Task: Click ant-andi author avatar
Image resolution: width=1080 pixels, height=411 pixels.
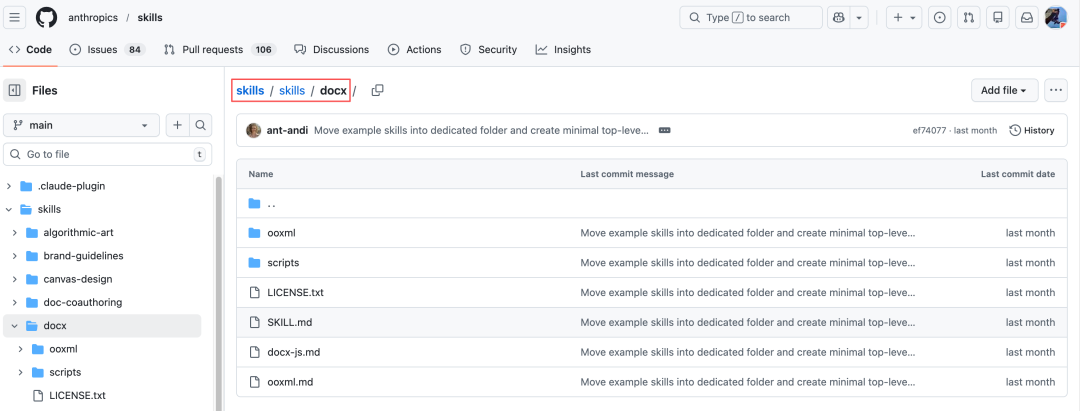Action: 254,130
